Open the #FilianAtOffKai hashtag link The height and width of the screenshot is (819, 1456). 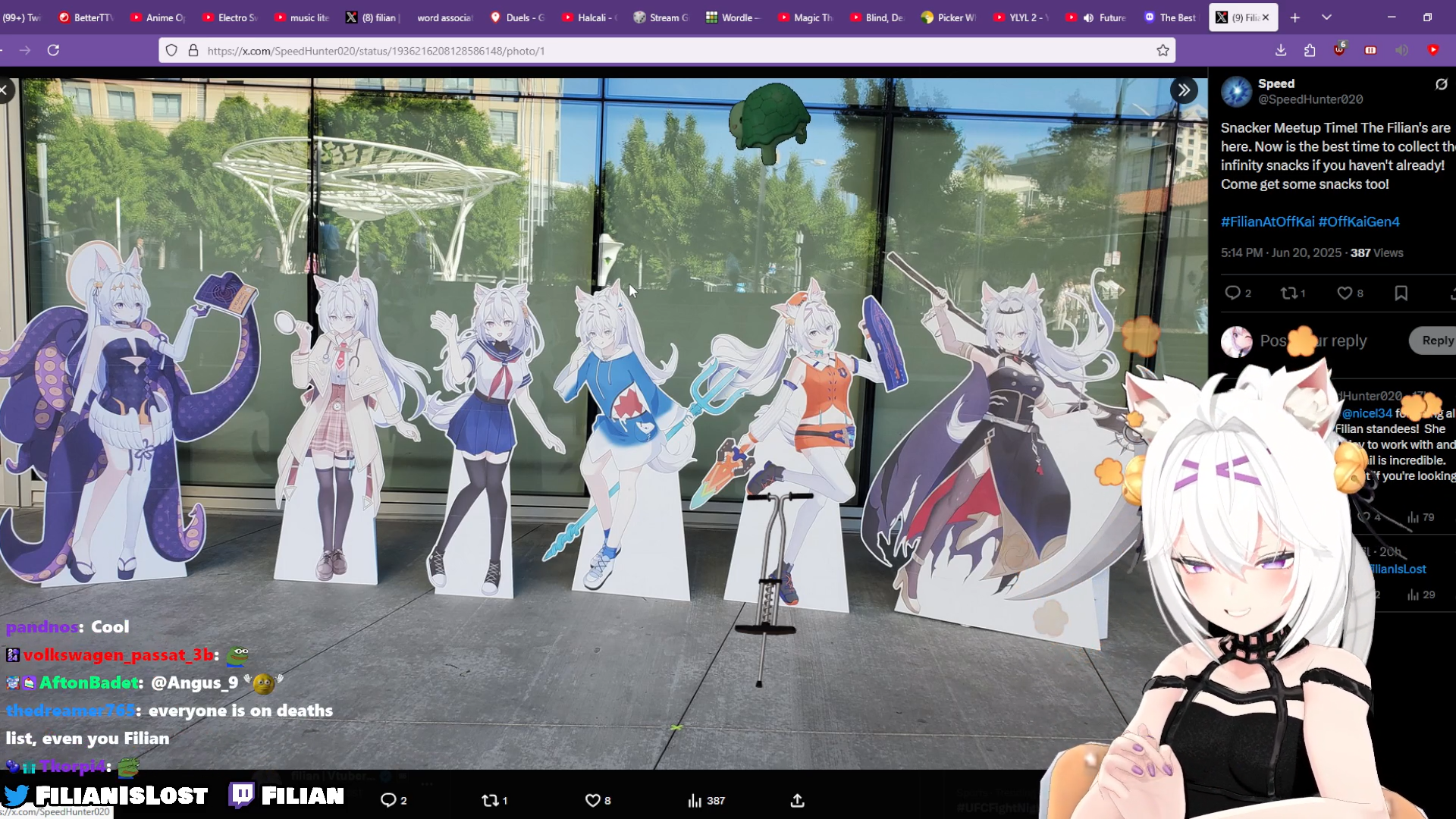point(1267,221)
